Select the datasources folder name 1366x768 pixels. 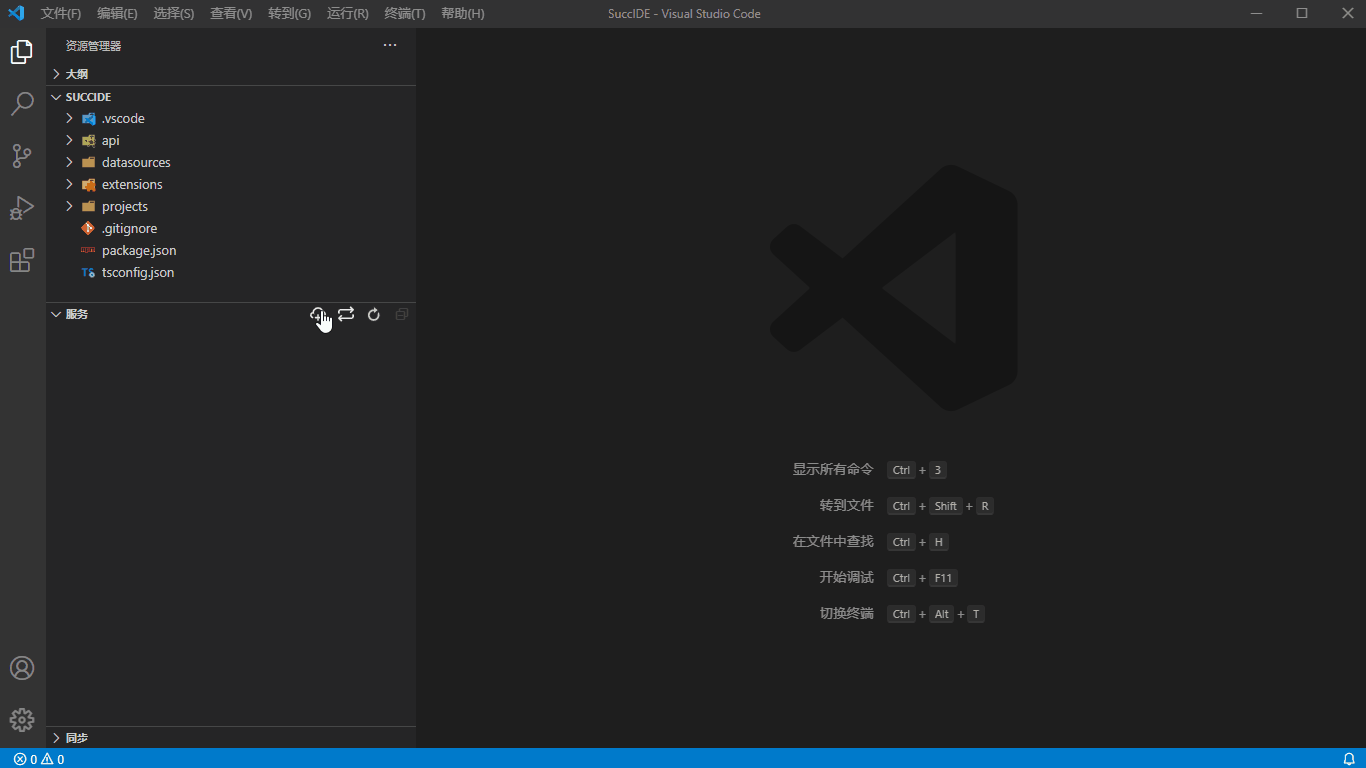(136, 163)
